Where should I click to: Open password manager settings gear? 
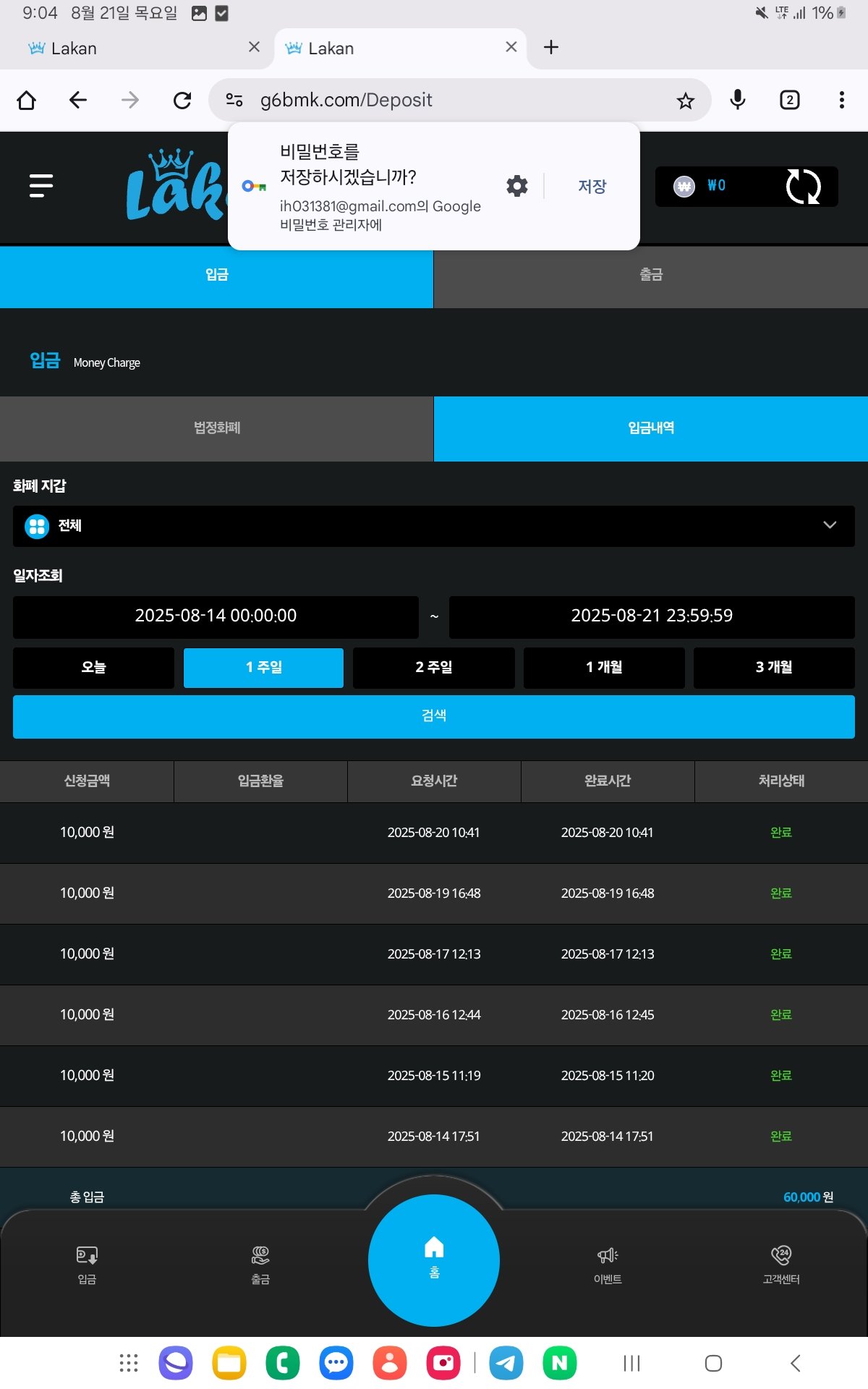pos(516,186)
